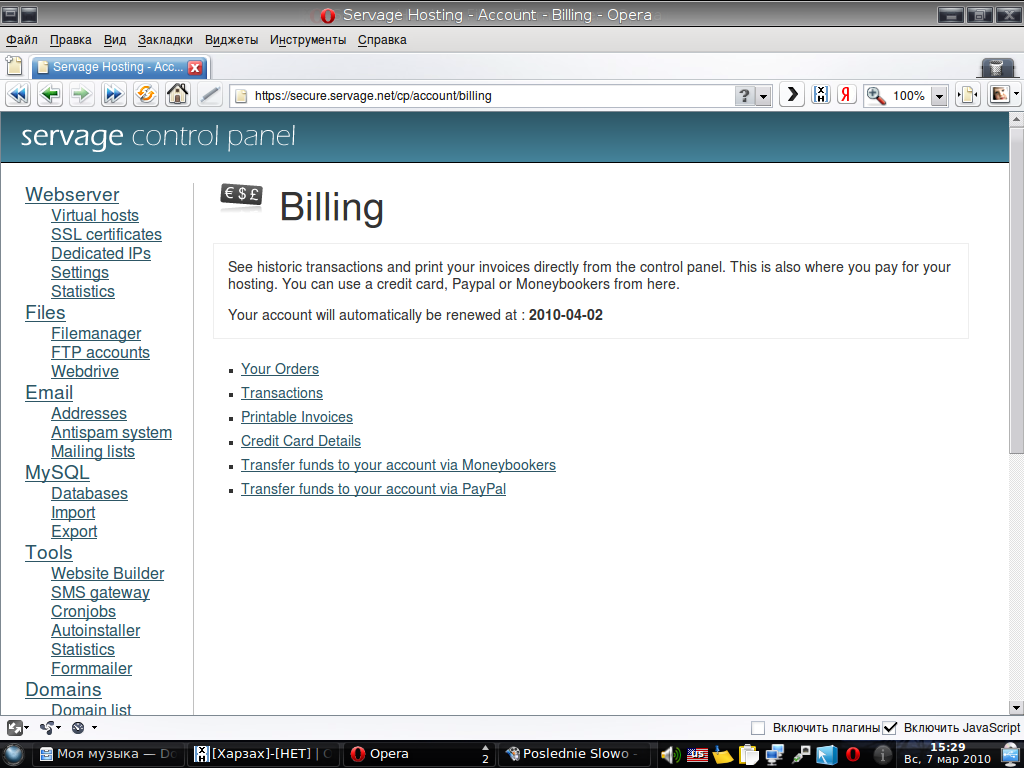1024x768 pixels.
Task: Click the Fast Forward navigation button
Action: tap(113, 95)
